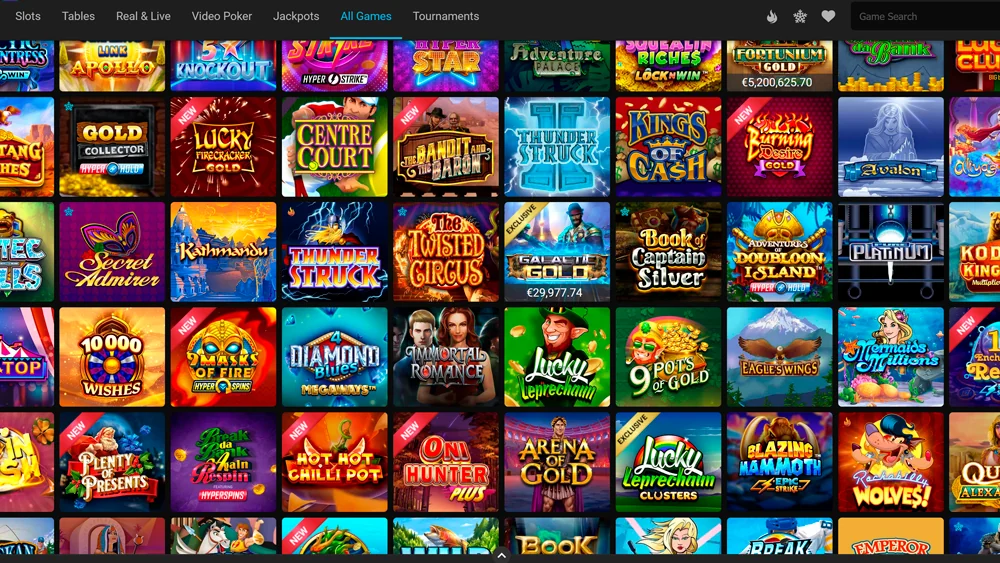1000x563 pixels.
Task: Select the Tournaments tab
Action: point(446,17)
